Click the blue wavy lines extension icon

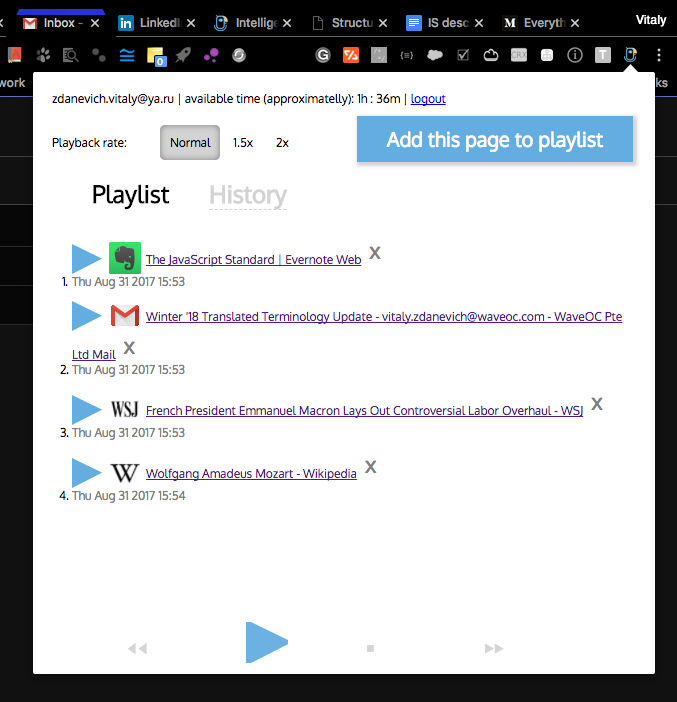[x=127, y=55]
